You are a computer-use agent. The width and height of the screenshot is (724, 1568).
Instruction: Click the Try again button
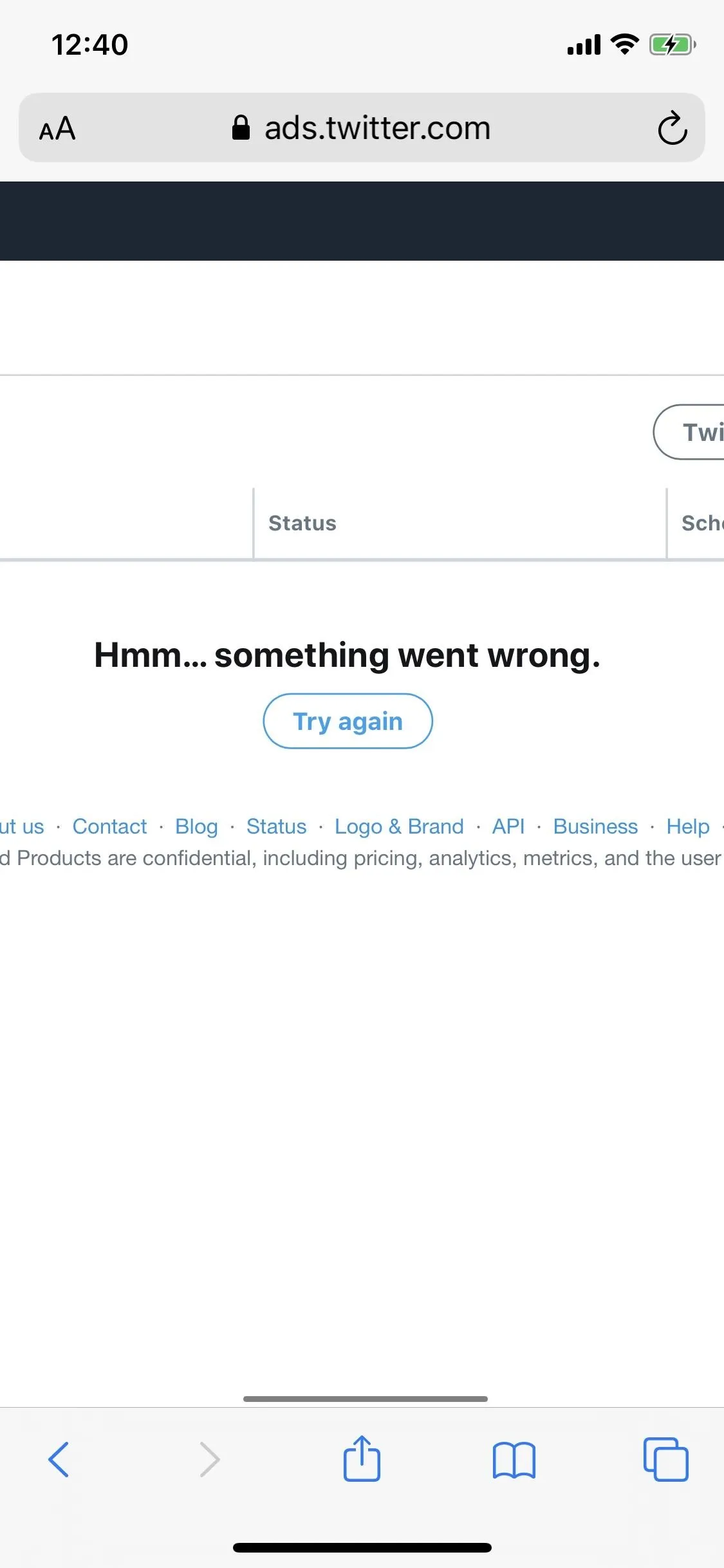[x=348, y=721]
